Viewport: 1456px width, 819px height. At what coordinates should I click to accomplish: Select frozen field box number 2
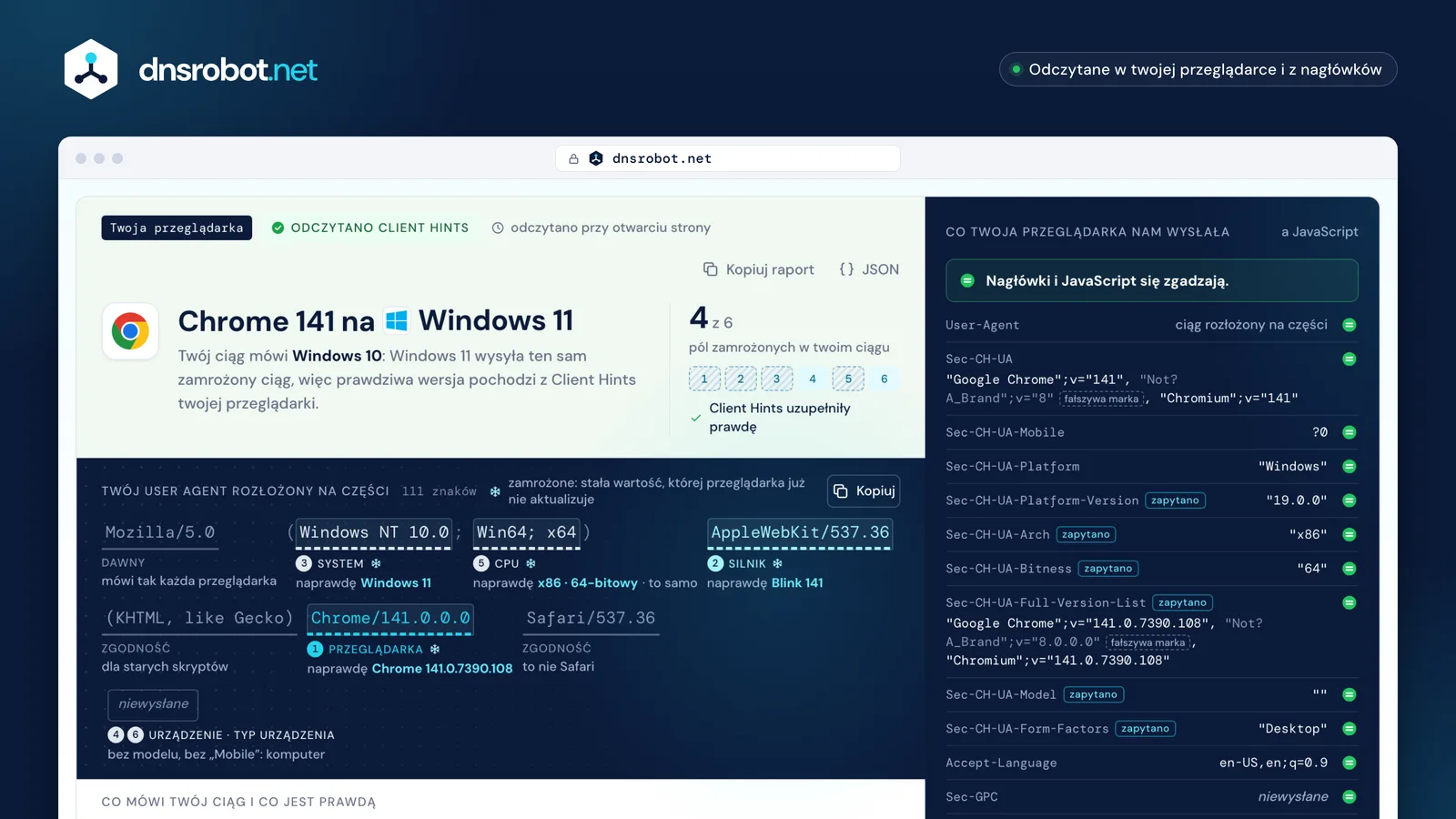point(741,379)
